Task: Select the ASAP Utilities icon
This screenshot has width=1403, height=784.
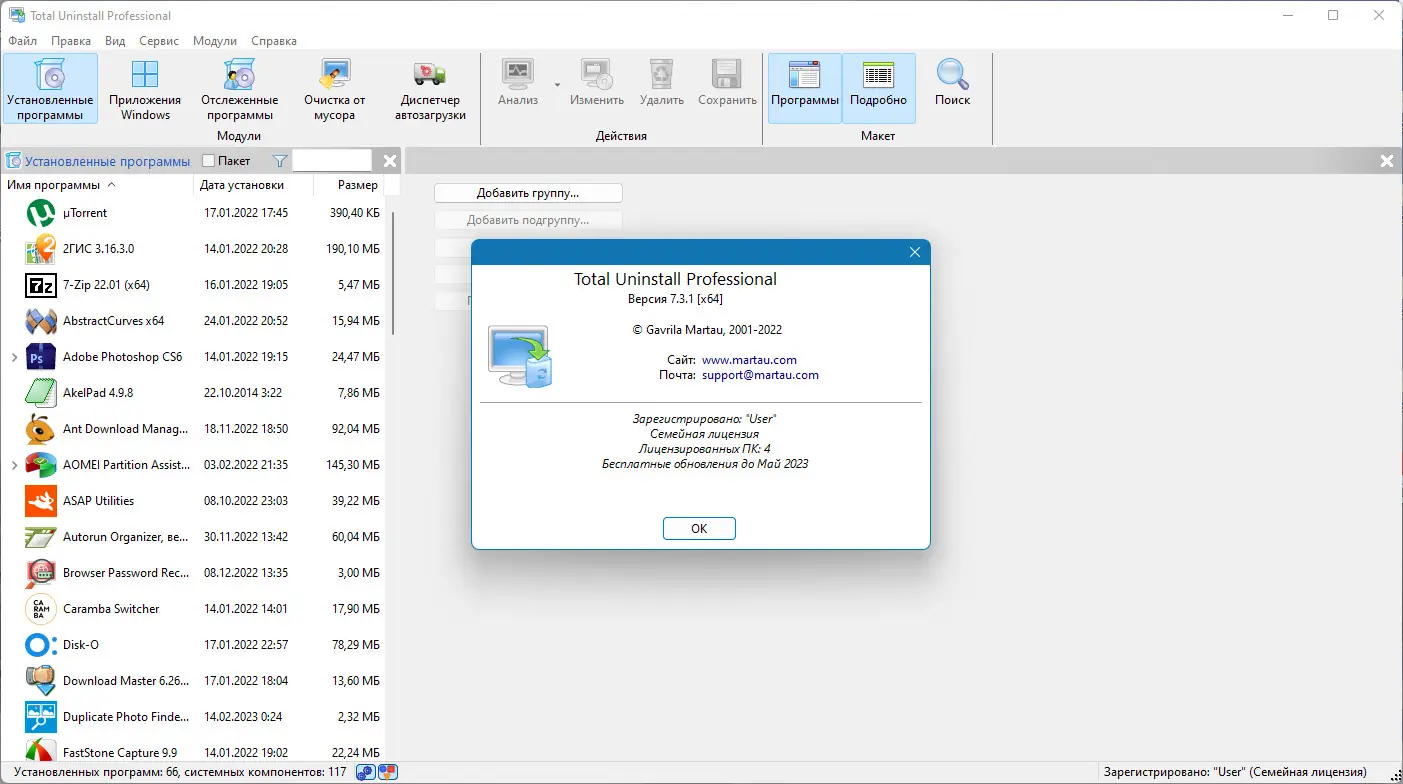Action: coord(41,501)
